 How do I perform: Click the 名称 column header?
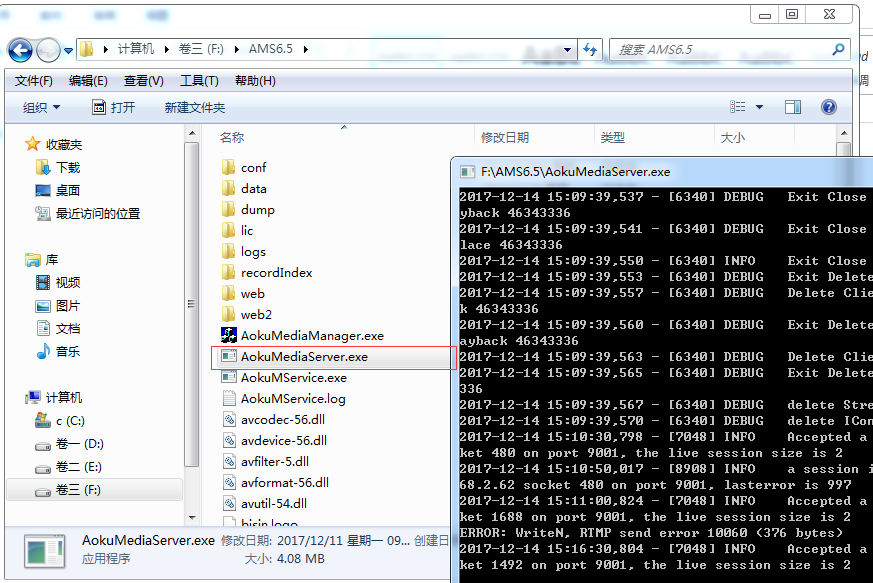pos(232,138)
